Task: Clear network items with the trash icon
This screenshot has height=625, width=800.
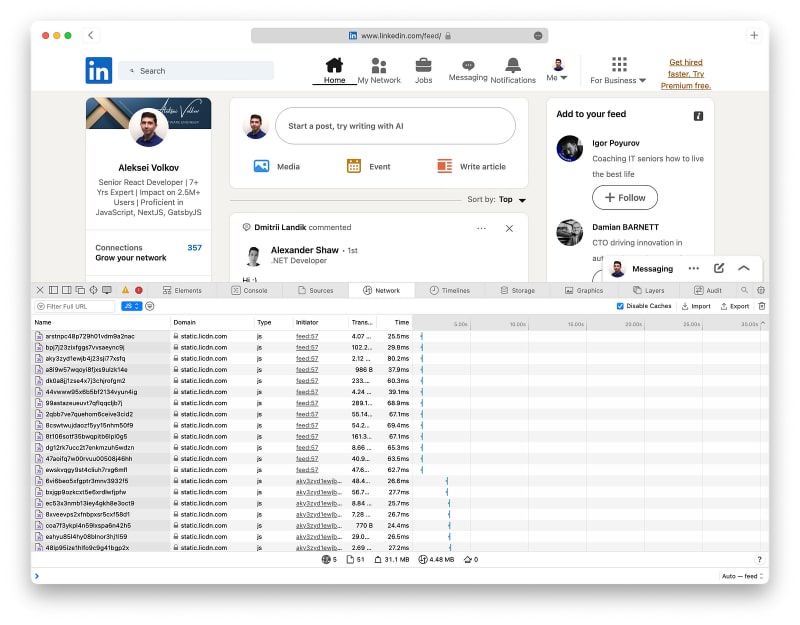Action: [x=762, y=306]
